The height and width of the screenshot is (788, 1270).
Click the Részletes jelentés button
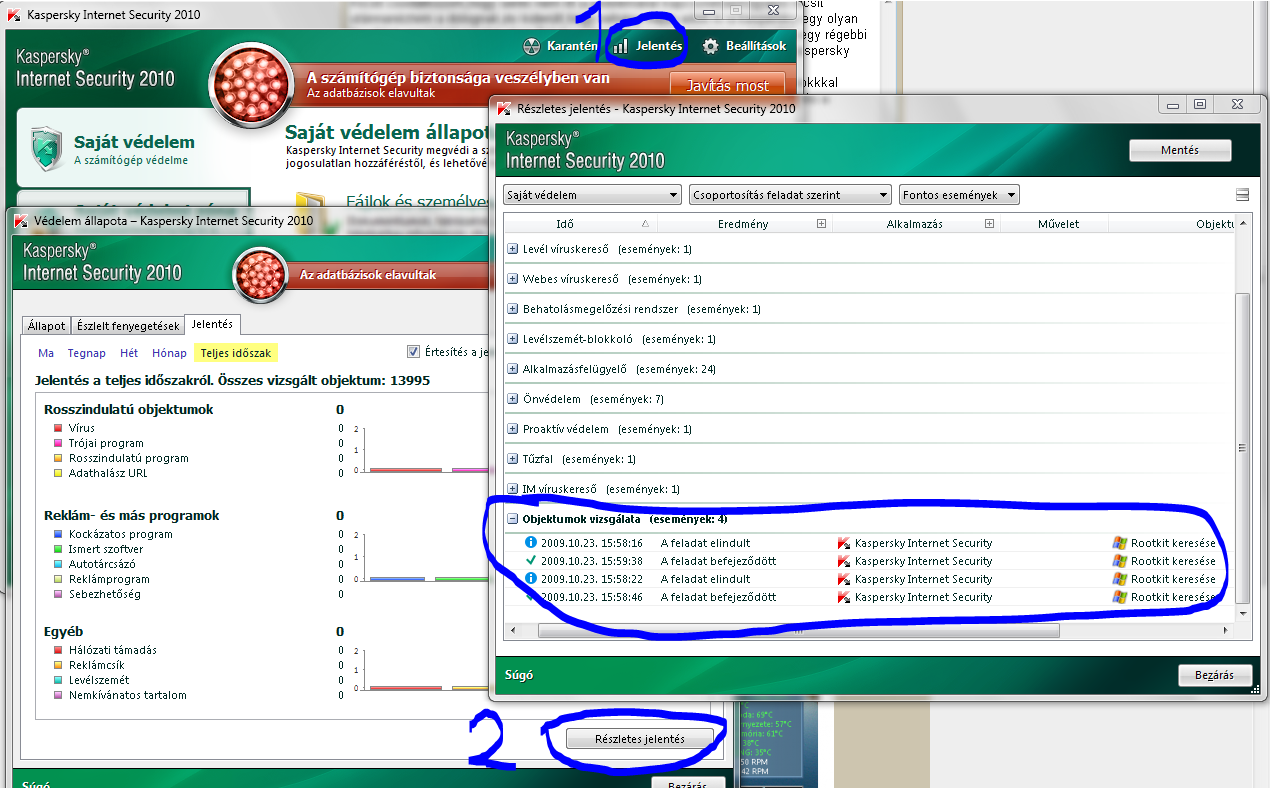pos(640,739)
